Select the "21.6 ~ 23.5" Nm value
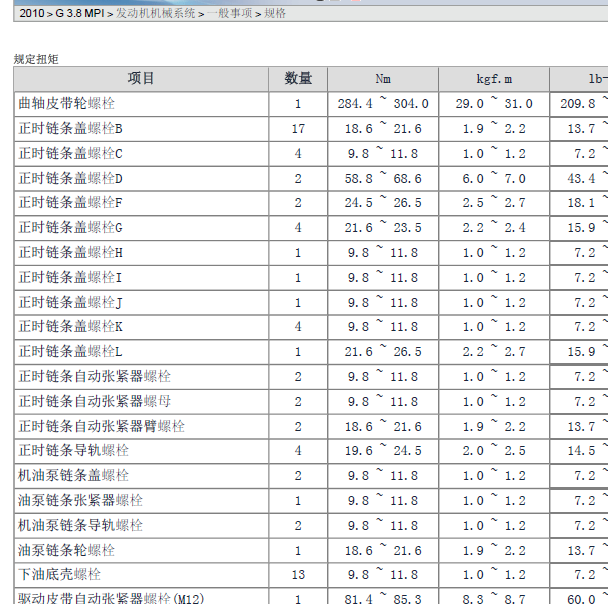The image size is (608, 604). point(383,228)
